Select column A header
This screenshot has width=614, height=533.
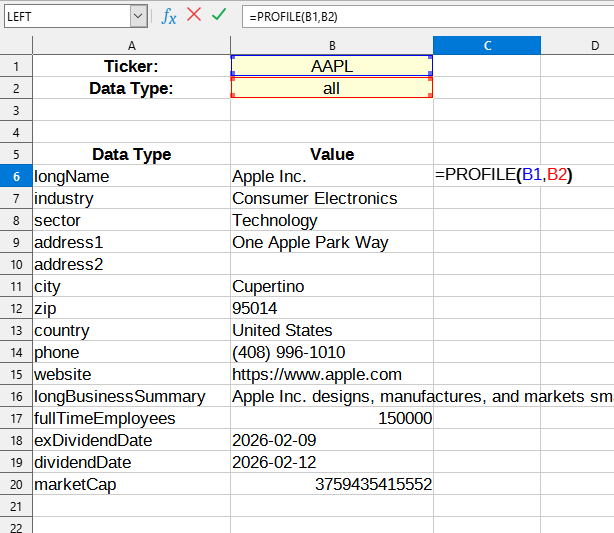(x=131, y=45)
